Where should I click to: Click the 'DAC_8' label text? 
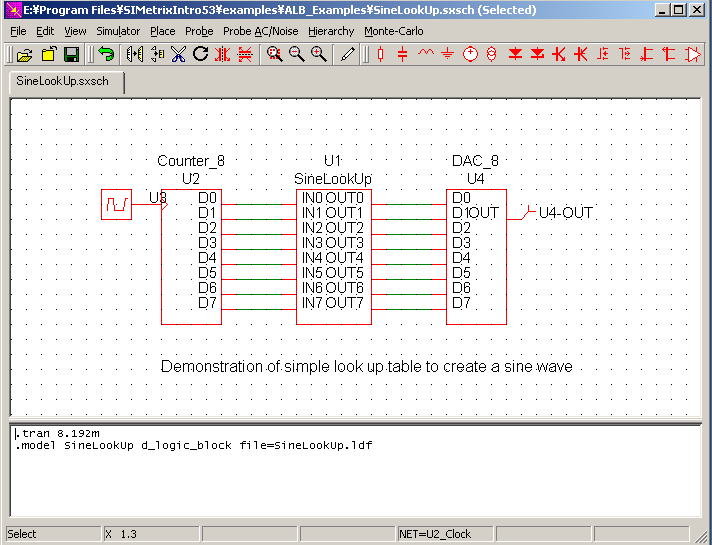click(475, 161)
